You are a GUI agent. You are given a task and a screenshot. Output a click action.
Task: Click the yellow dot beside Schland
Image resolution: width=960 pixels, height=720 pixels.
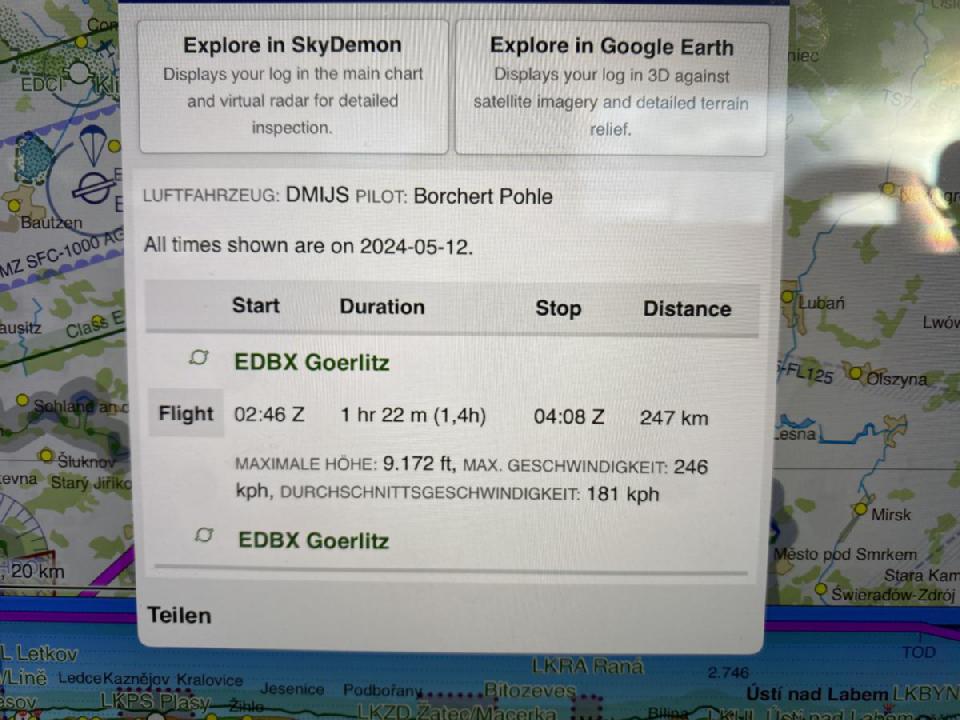[x=23, y=400]
